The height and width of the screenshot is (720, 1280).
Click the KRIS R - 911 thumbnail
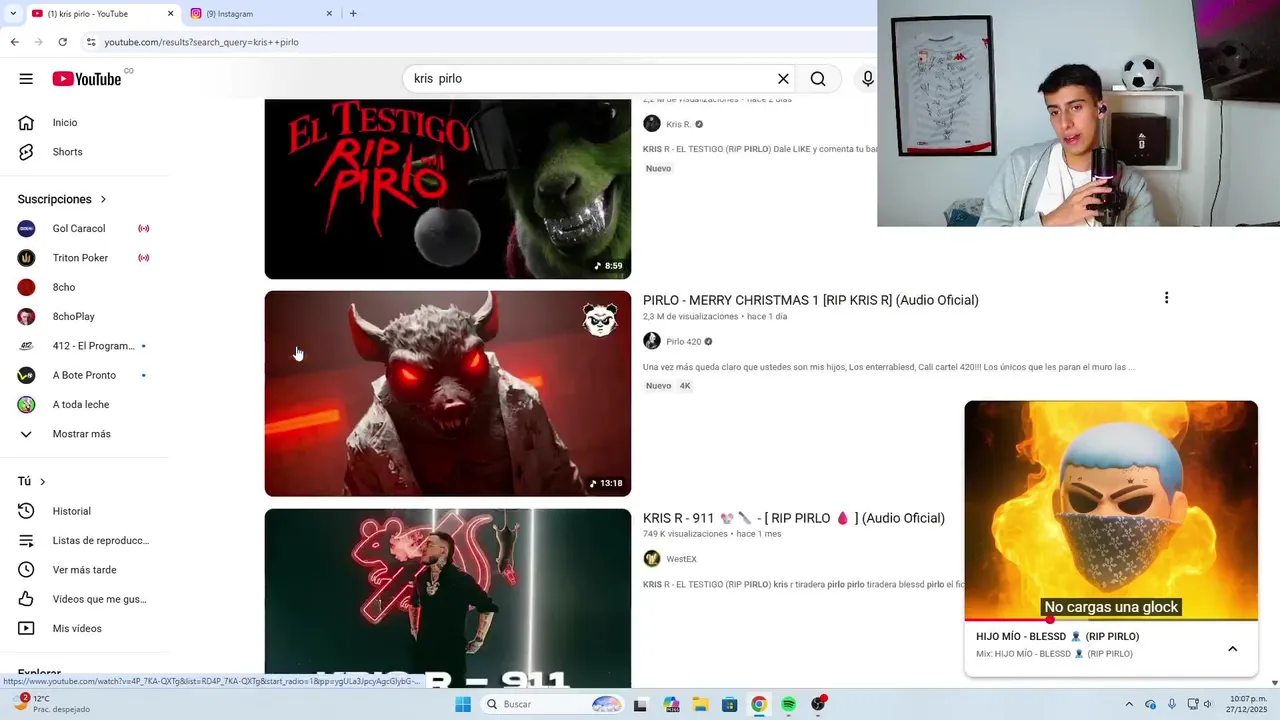(448, 598)
